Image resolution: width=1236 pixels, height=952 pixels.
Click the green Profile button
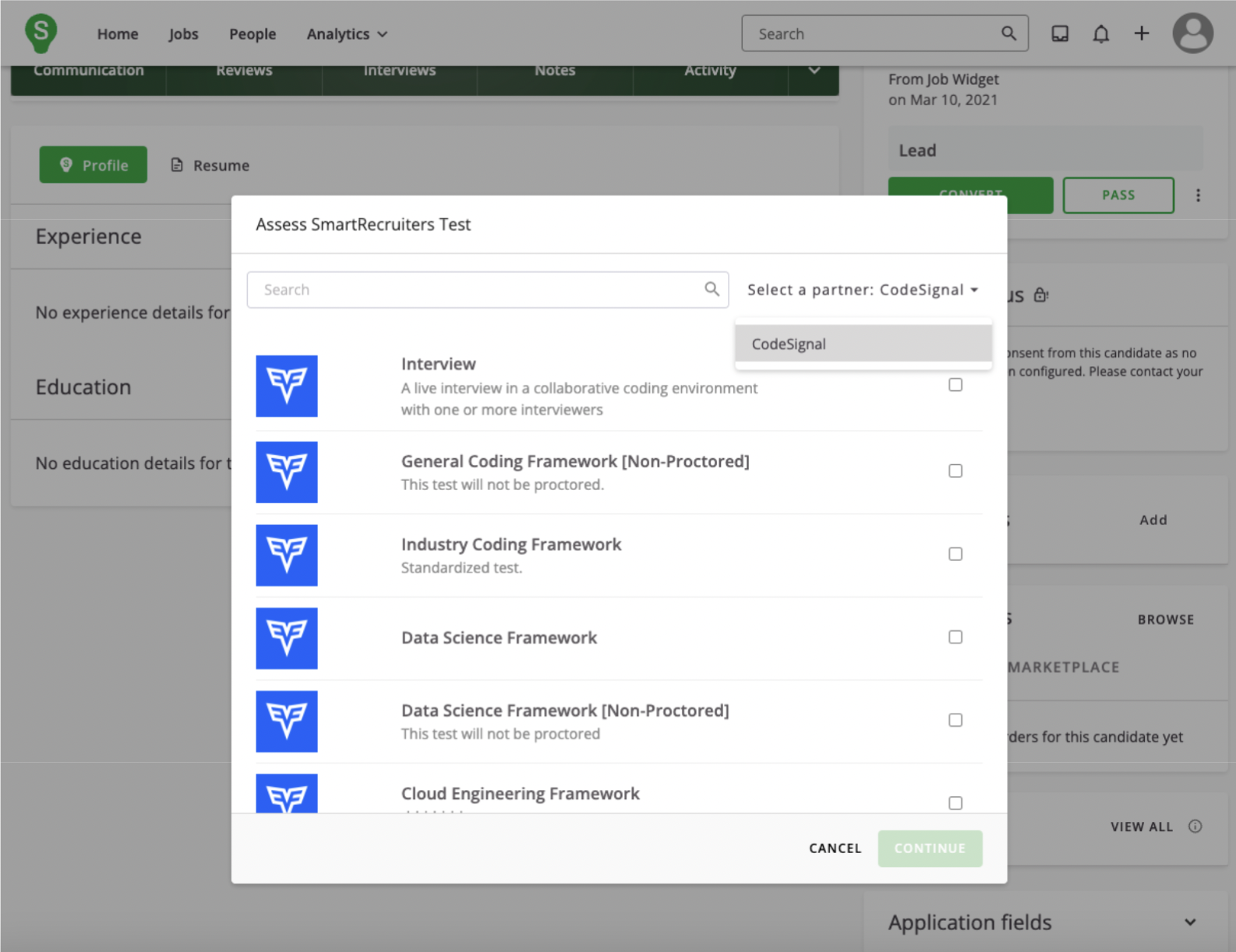(x=94, y=165)
